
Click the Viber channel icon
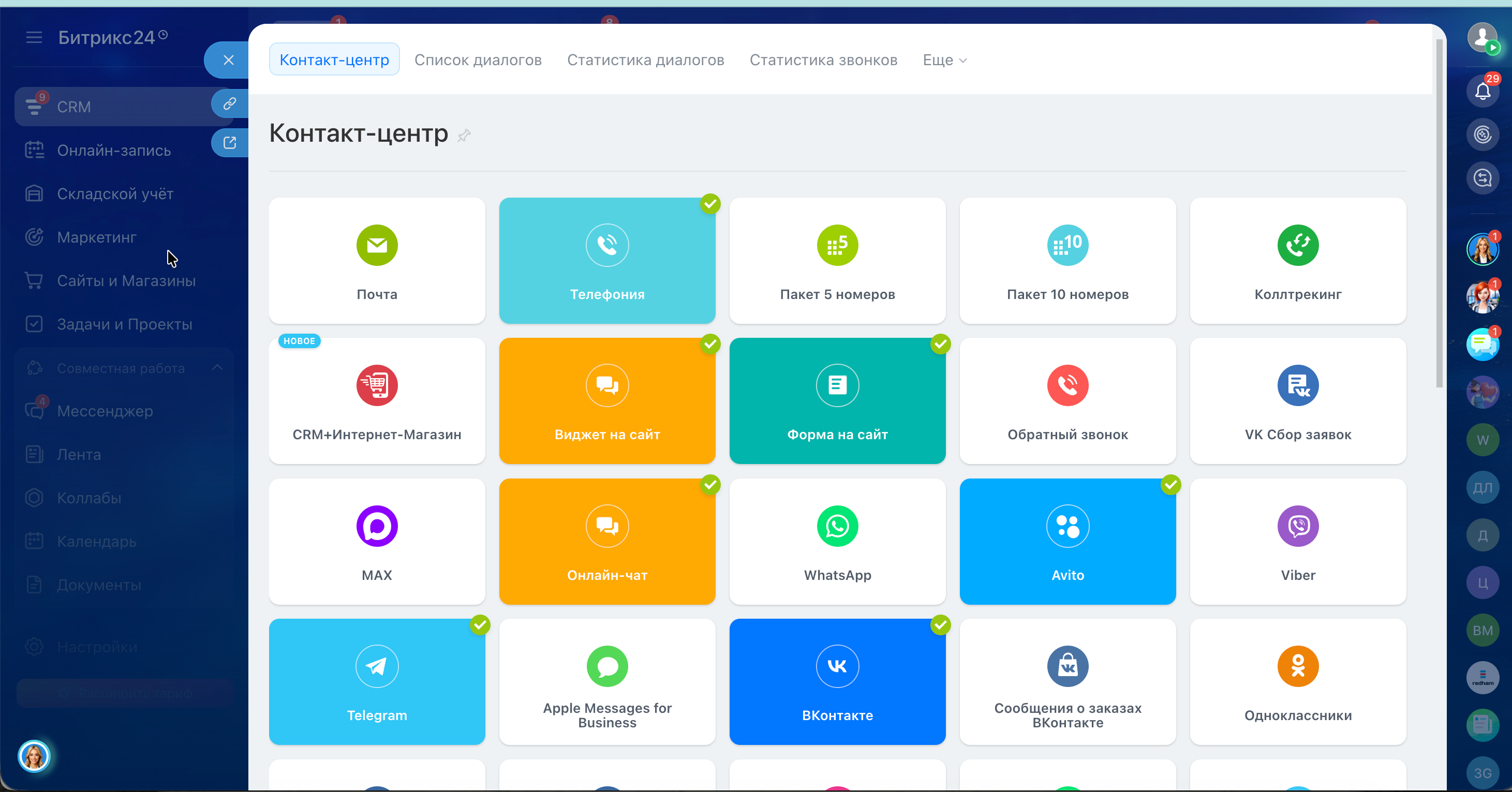1297,526
